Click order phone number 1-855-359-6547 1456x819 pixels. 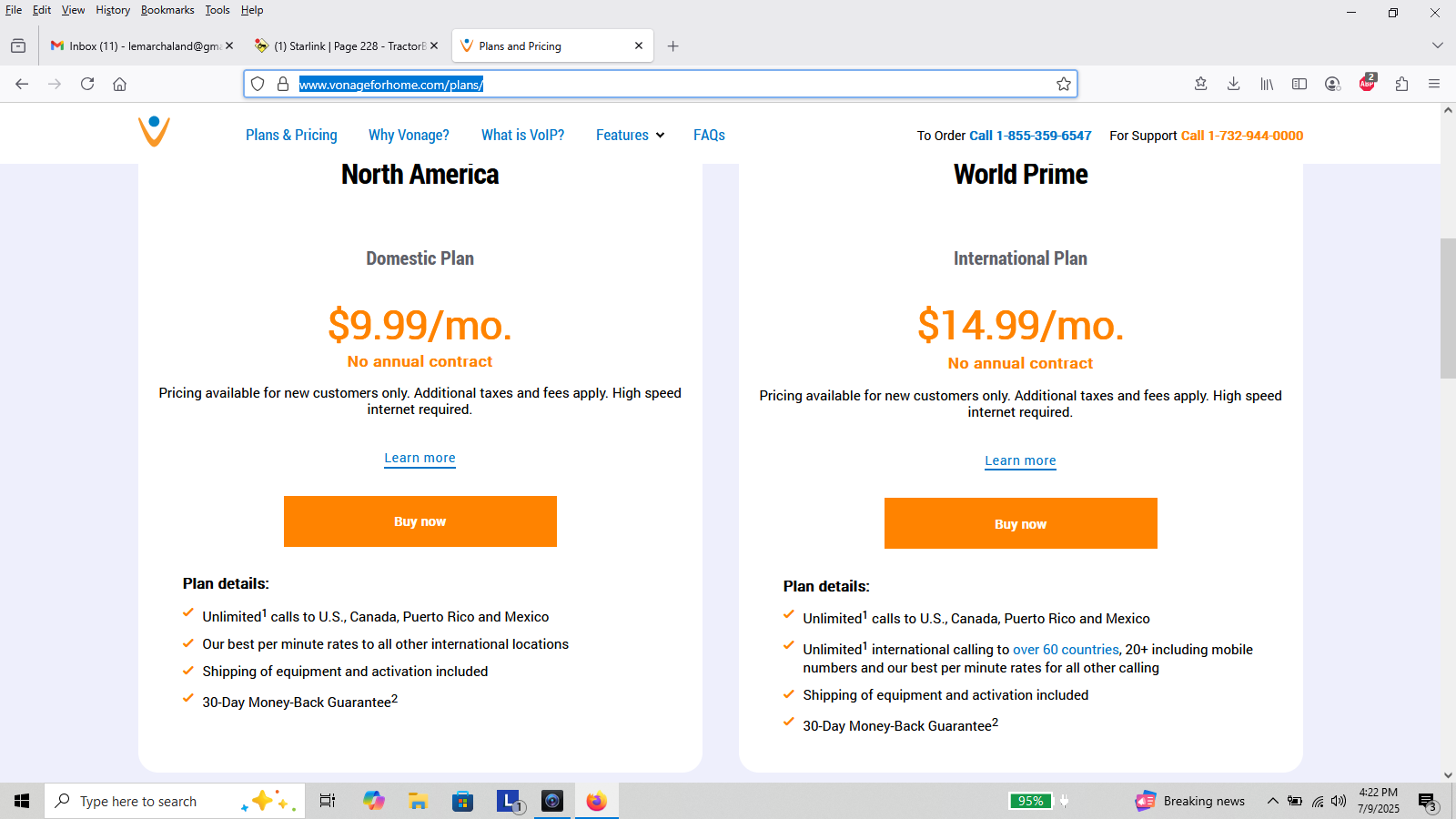click(x=1030, y=136)
